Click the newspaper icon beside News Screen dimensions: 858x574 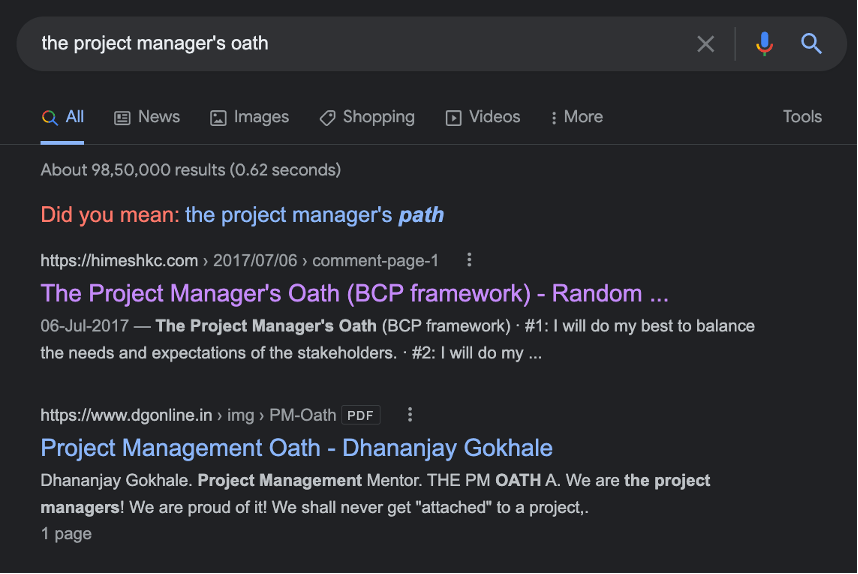[x=122, y=118]
